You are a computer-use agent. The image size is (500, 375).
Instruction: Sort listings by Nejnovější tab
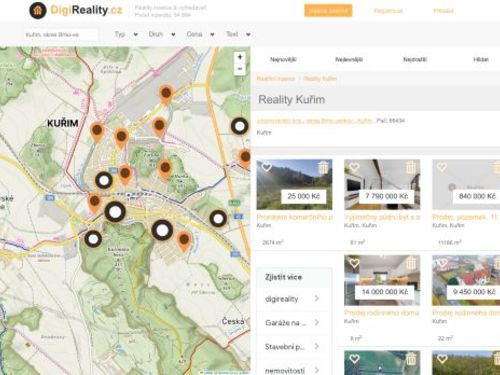click(x=283, y=60)
